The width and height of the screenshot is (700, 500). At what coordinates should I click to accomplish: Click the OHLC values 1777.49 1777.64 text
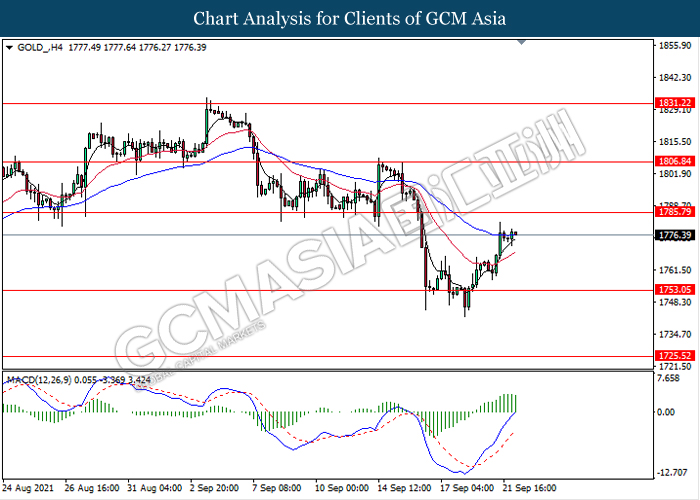click(x=102, y=48)
